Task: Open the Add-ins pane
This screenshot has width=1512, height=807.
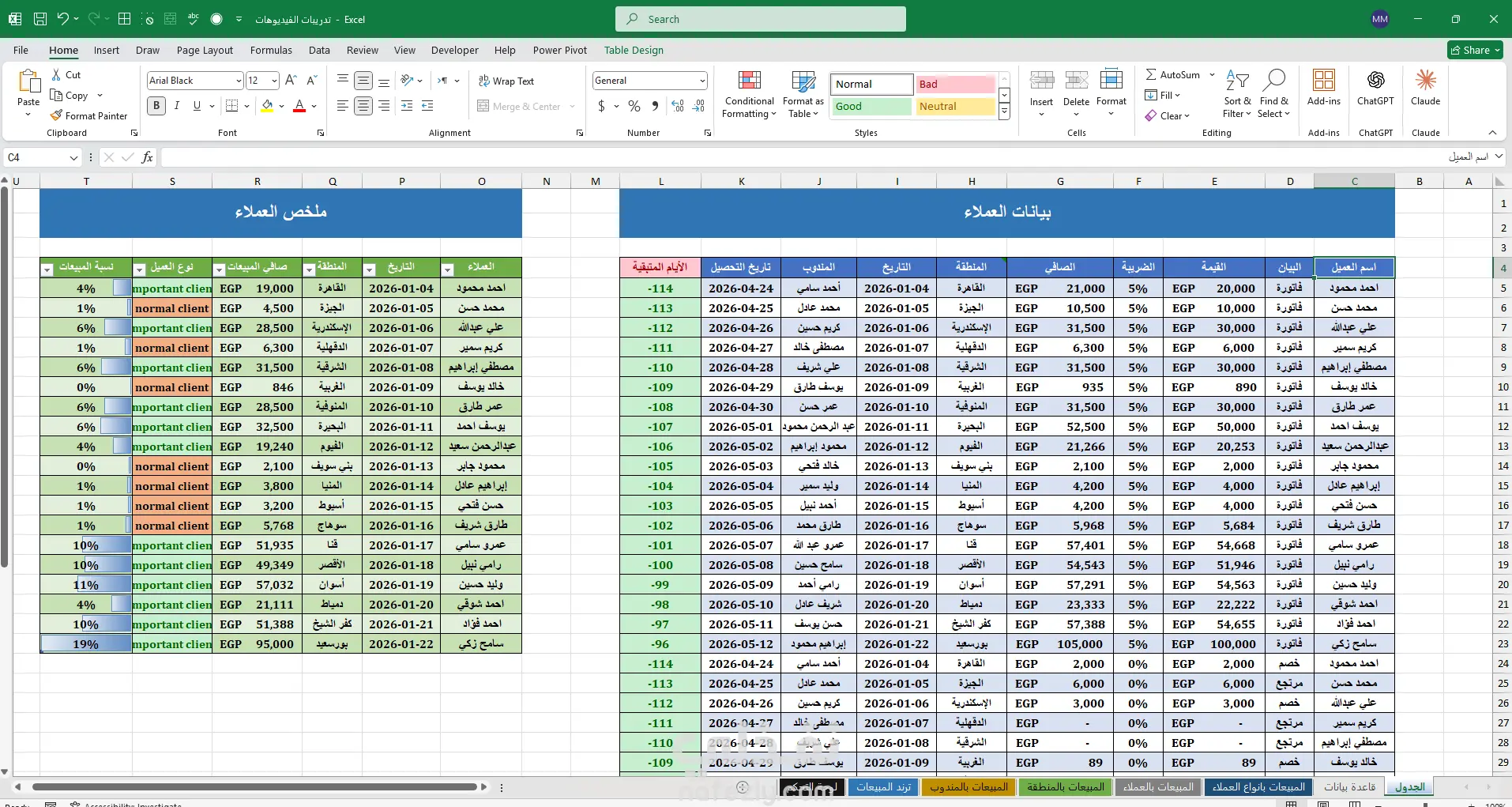Action: [x=1323, y=88]
